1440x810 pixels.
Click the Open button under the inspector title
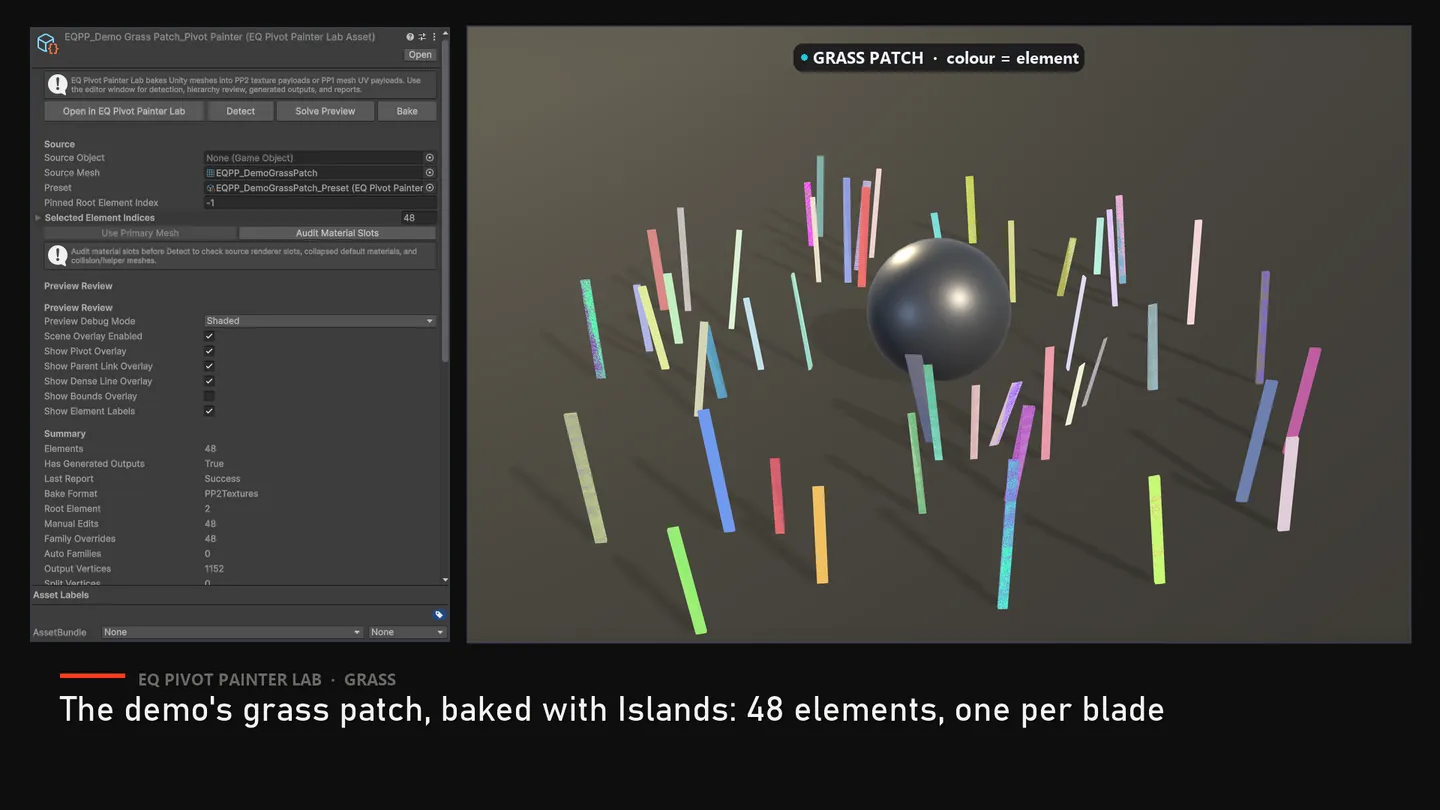[x=420, y=55]
